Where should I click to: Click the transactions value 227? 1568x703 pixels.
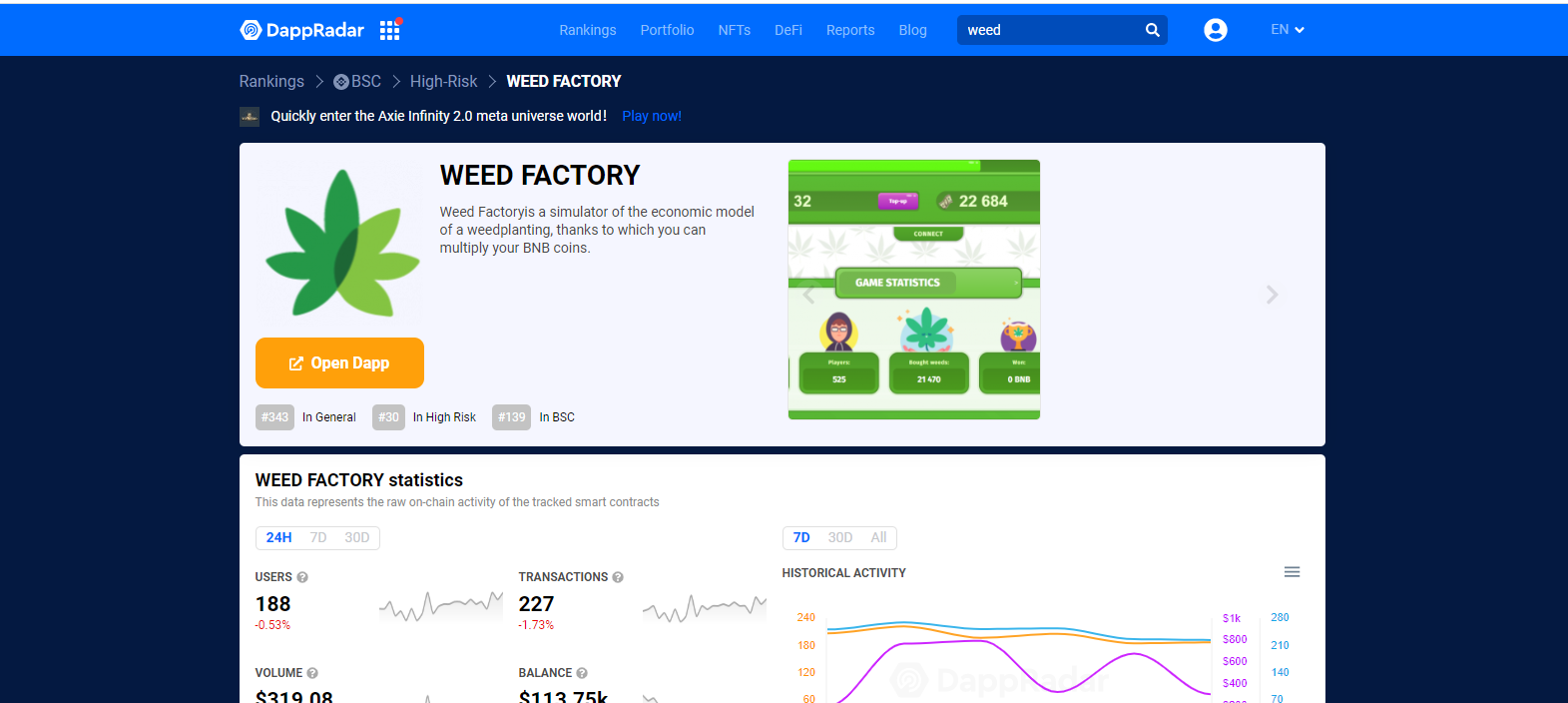tap(536, 604)
